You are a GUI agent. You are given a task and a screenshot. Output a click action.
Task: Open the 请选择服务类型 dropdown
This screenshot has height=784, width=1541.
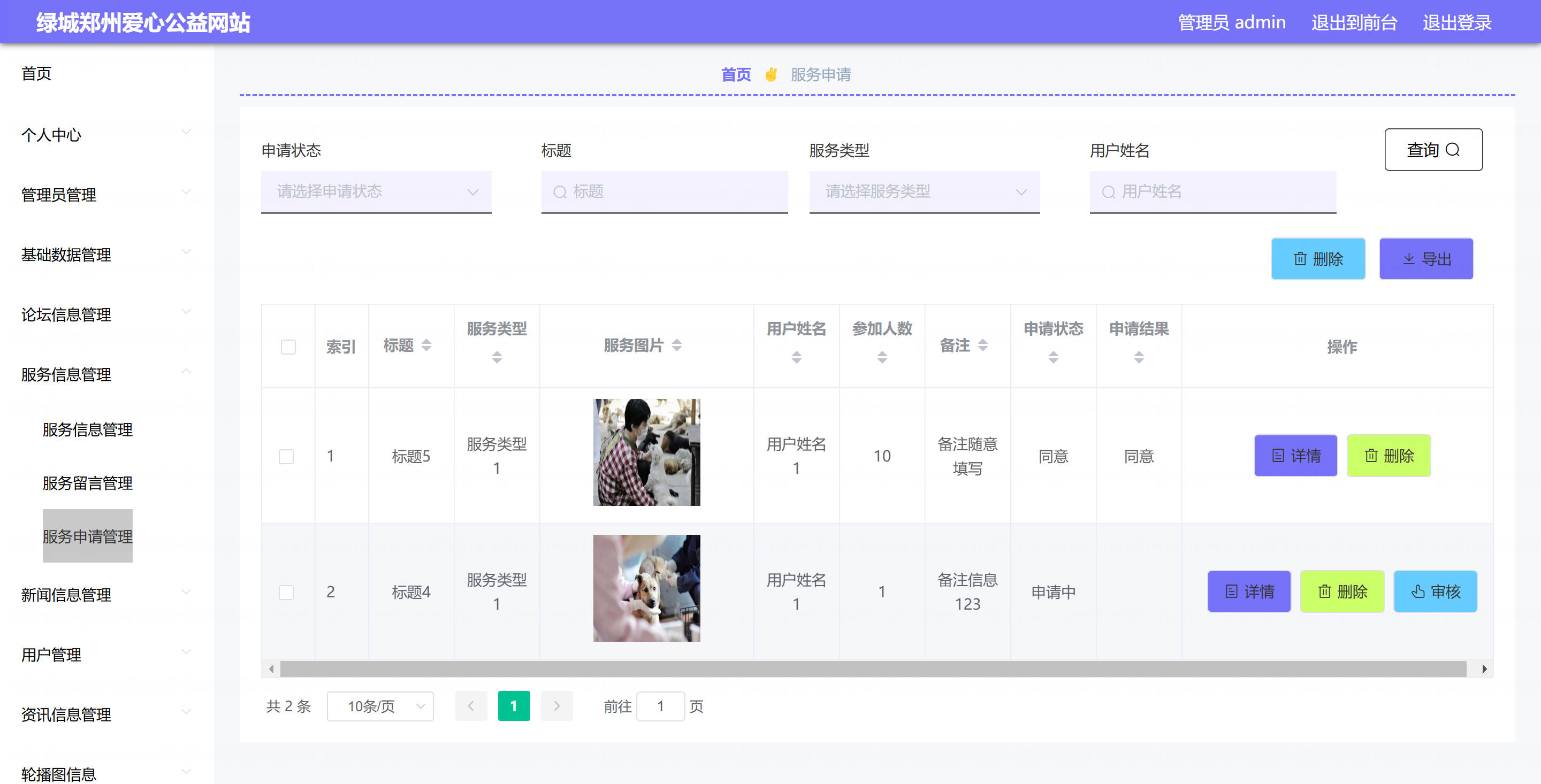click(x=924, y=192)
